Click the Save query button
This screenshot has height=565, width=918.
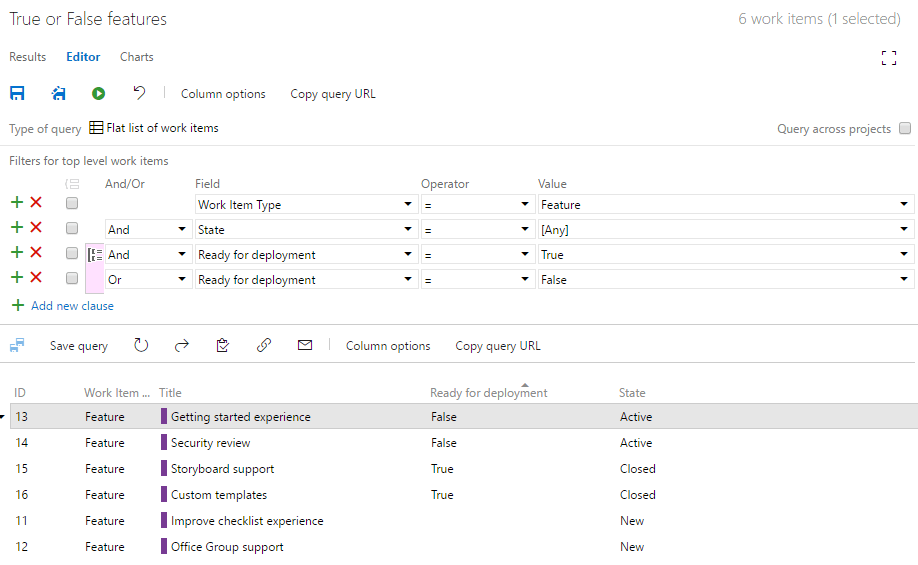[79, 346]
